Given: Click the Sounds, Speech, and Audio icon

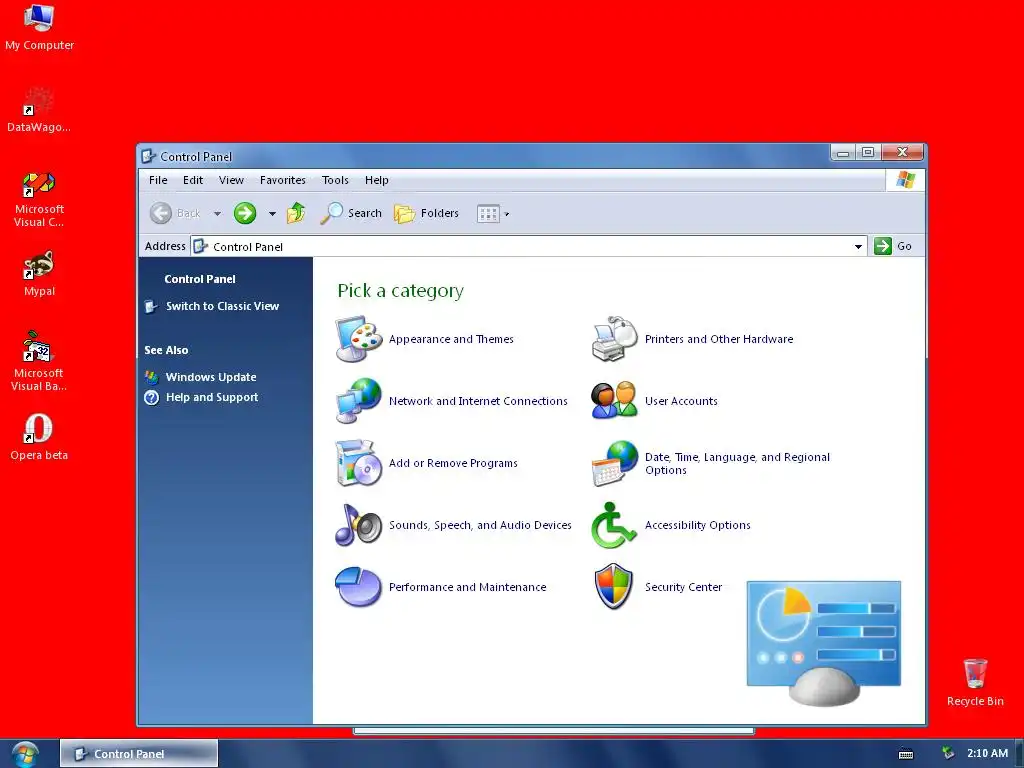Looking at the screenshot, I should [359, 525].
